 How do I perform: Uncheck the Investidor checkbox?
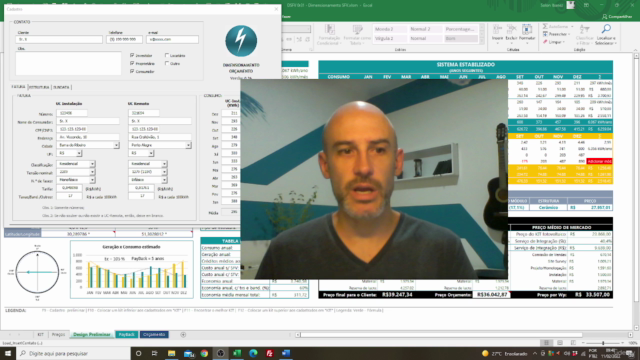(x=132, y=55)
